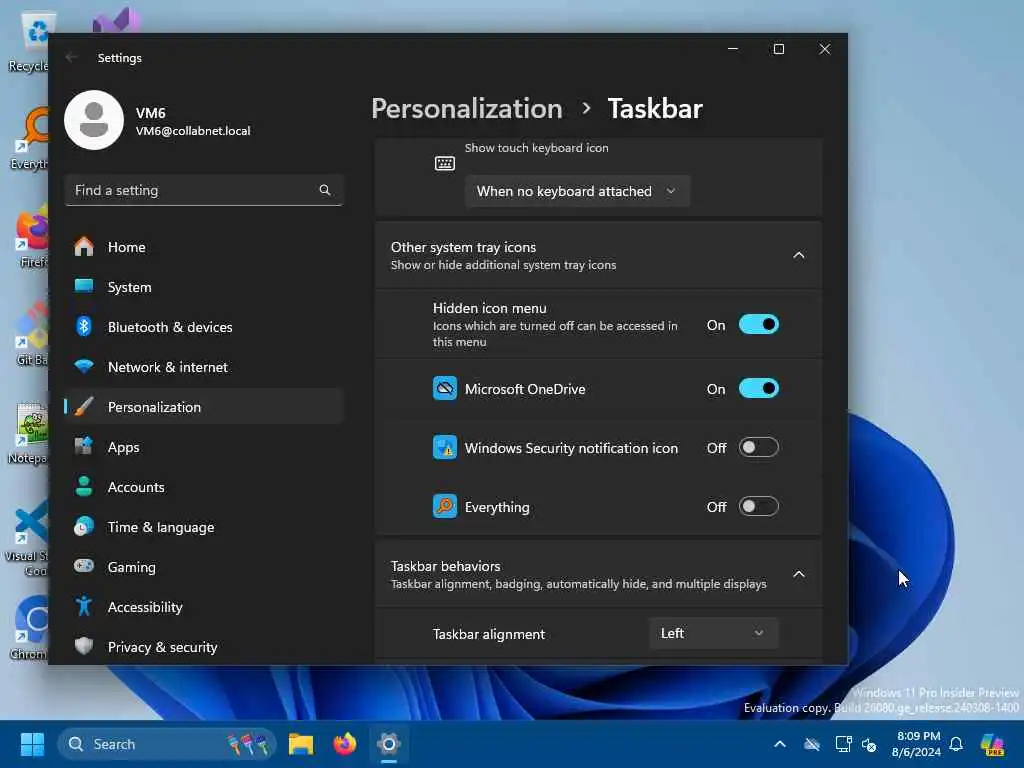The width and height of the screenshot is (1024, 768).
Task: Open File Explorer from taskbar
Action: [301, 744]
